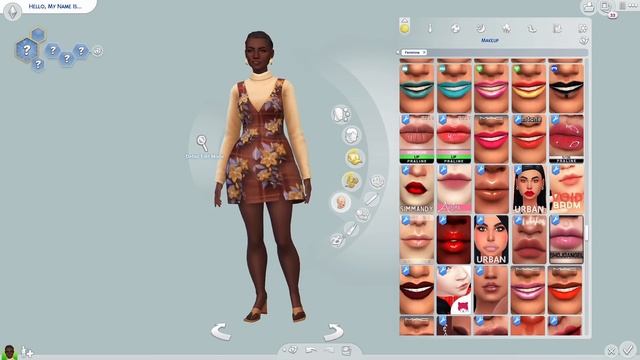Click the current Sim portrait in the bottom-left corner
The height and width of the screenshot is (360, 640).
pyautogui.click(x=9, y=351)
